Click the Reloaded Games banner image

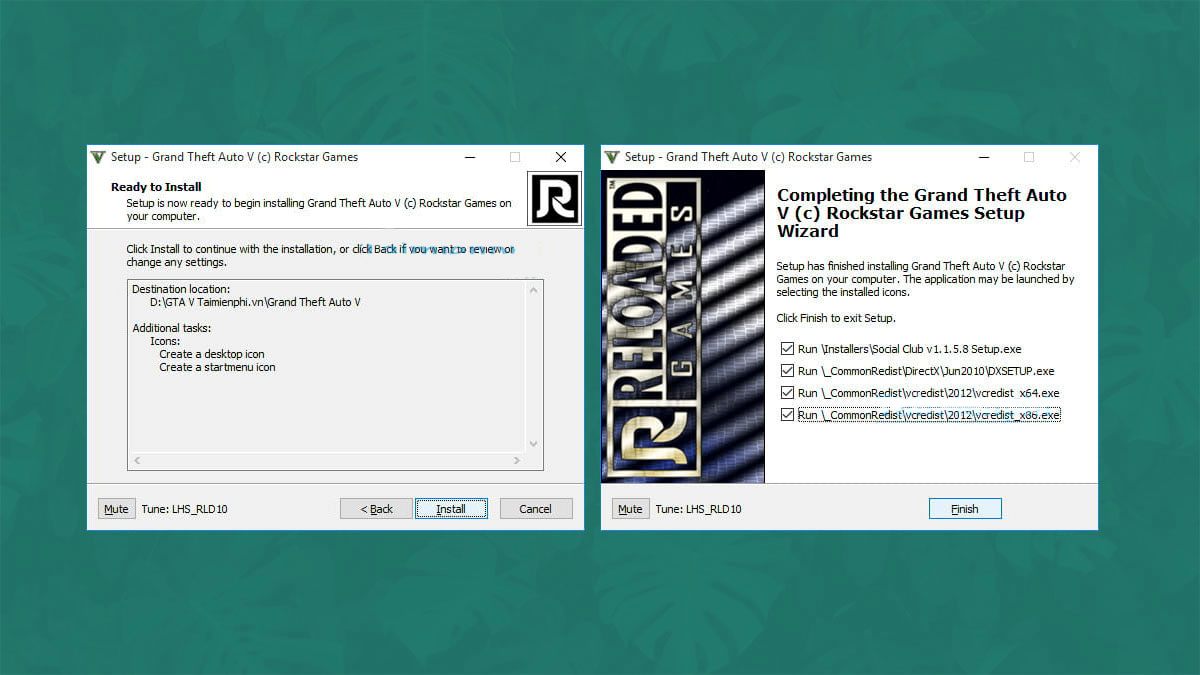[x=683, y=327]
